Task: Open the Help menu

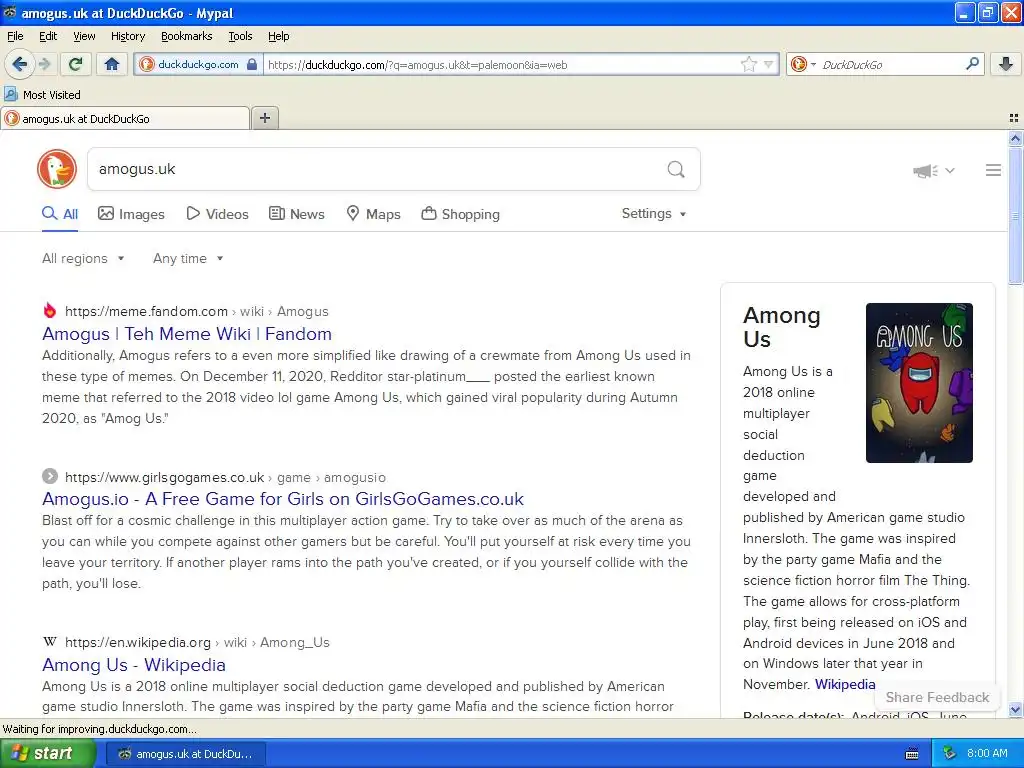Action: [278, 36]
